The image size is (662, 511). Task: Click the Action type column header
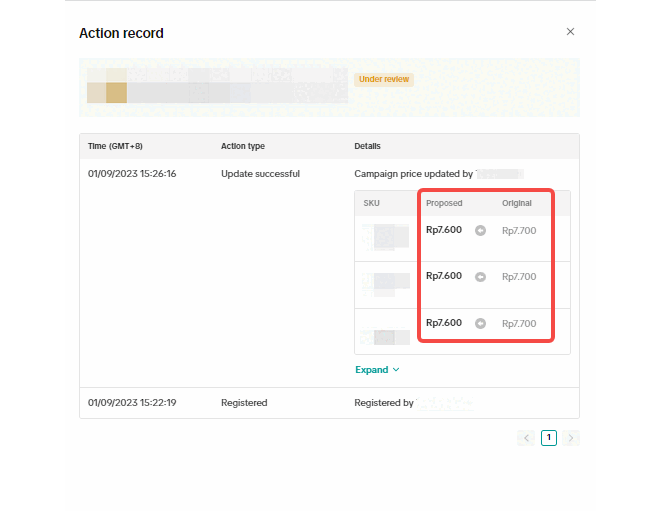(x=243, y=146)
